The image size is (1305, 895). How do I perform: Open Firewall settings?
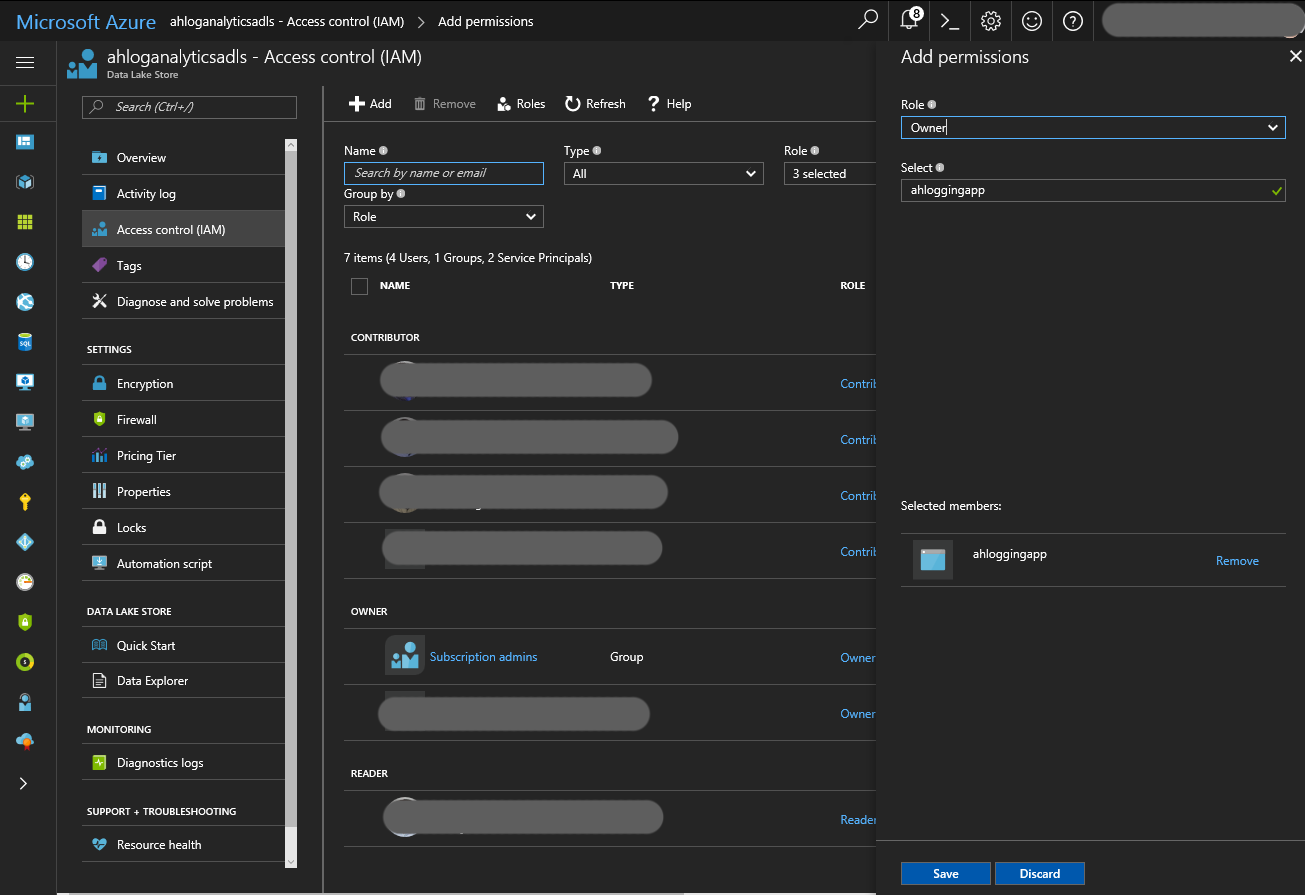[184, 420]
